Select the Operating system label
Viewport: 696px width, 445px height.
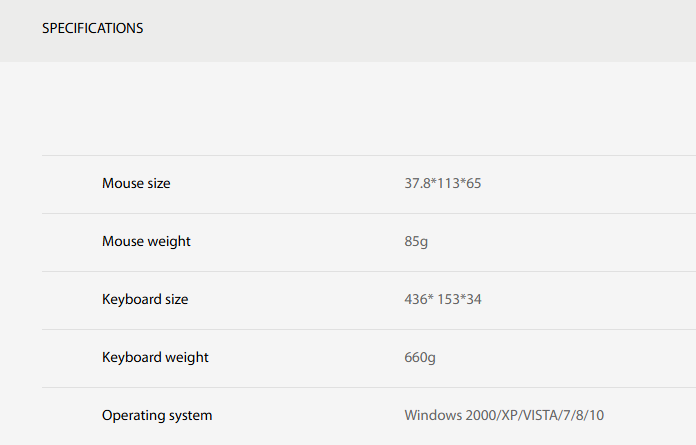coord(157,416)
